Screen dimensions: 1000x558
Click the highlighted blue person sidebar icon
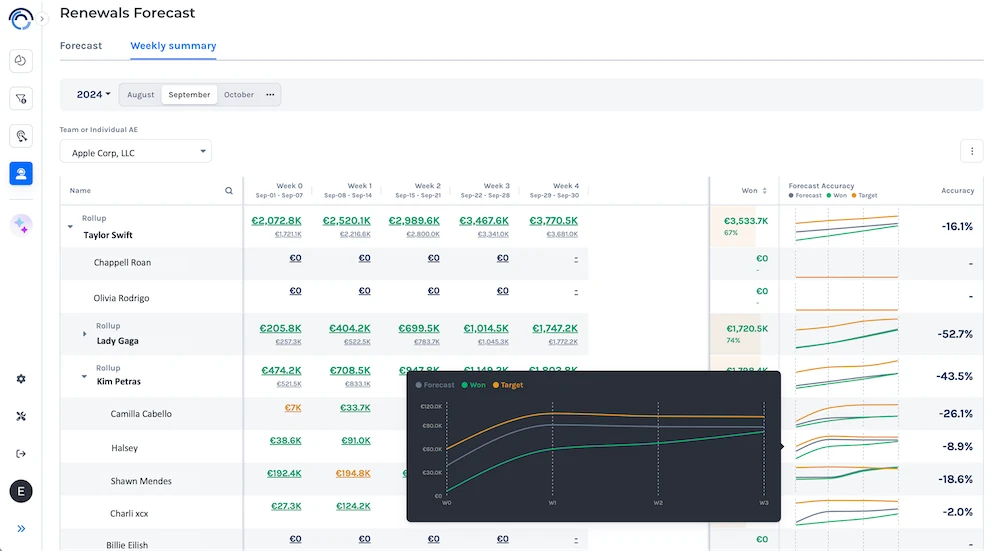tap(21, 173)
